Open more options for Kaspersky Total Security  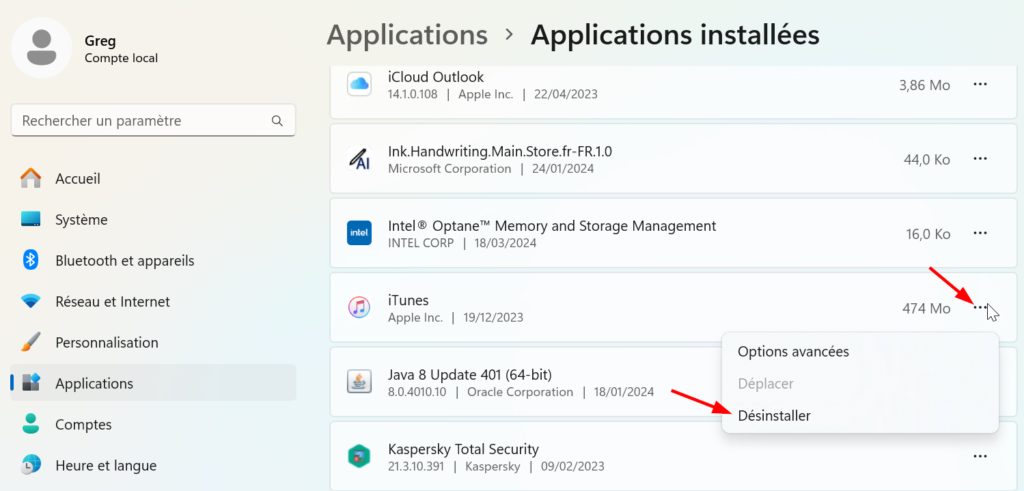[x=980, y=456]
